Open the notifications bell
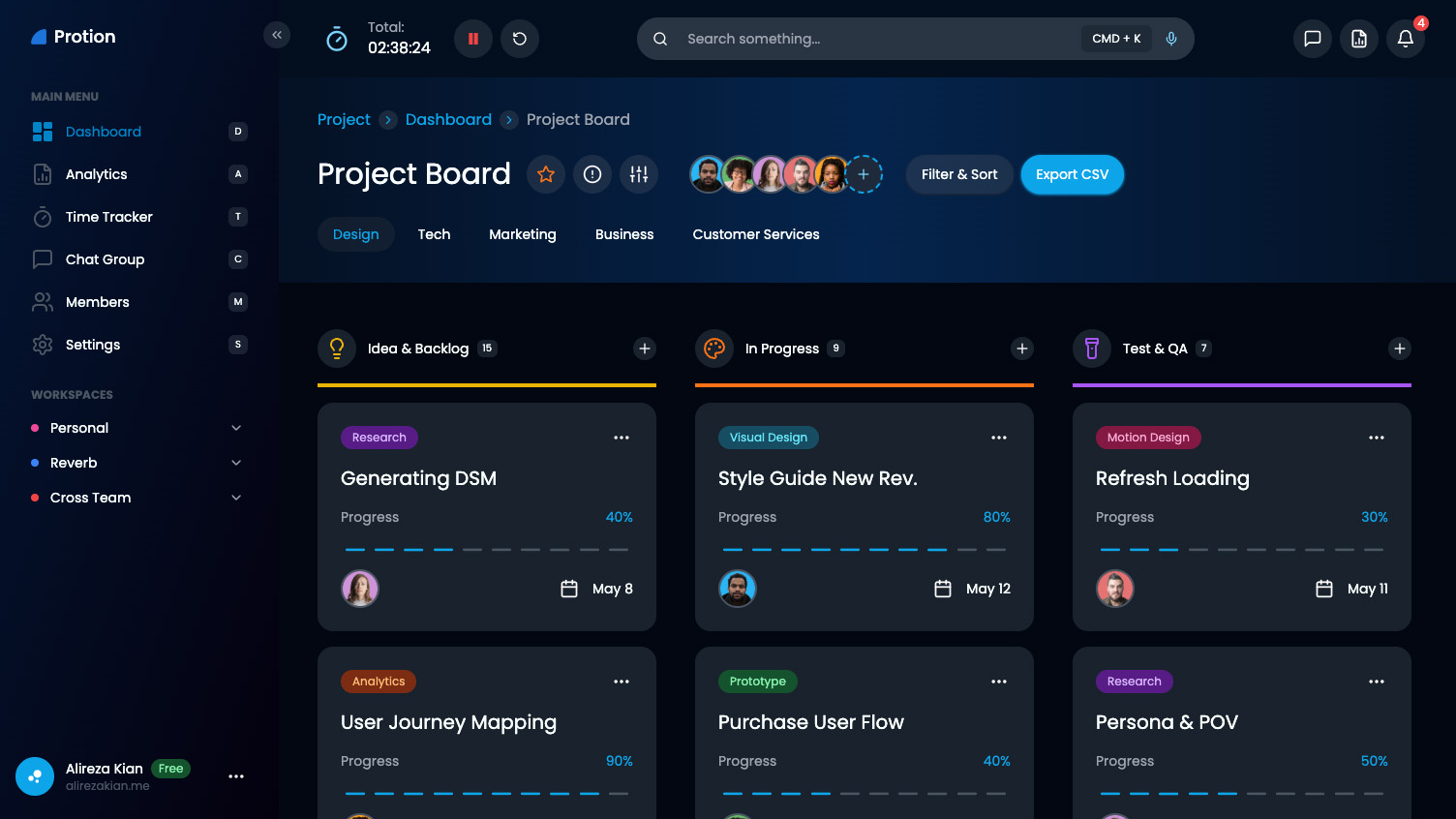 pos(1406,39)
